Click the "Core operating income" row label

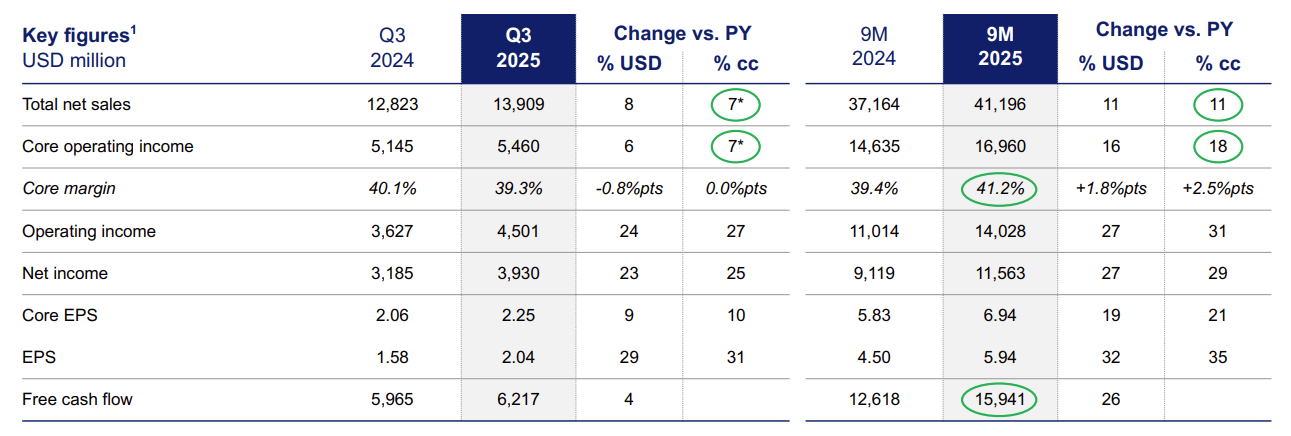(x=107, y=146)
